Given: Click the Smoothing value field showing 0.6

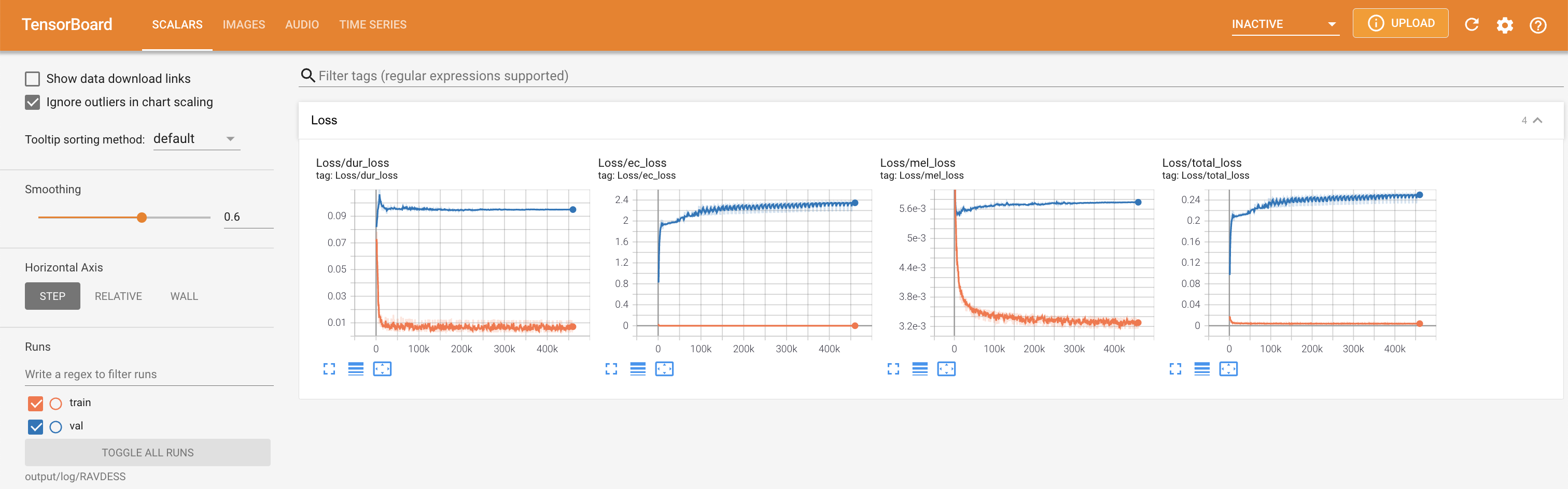Looking at the screenshot, I should coord(248,217).
